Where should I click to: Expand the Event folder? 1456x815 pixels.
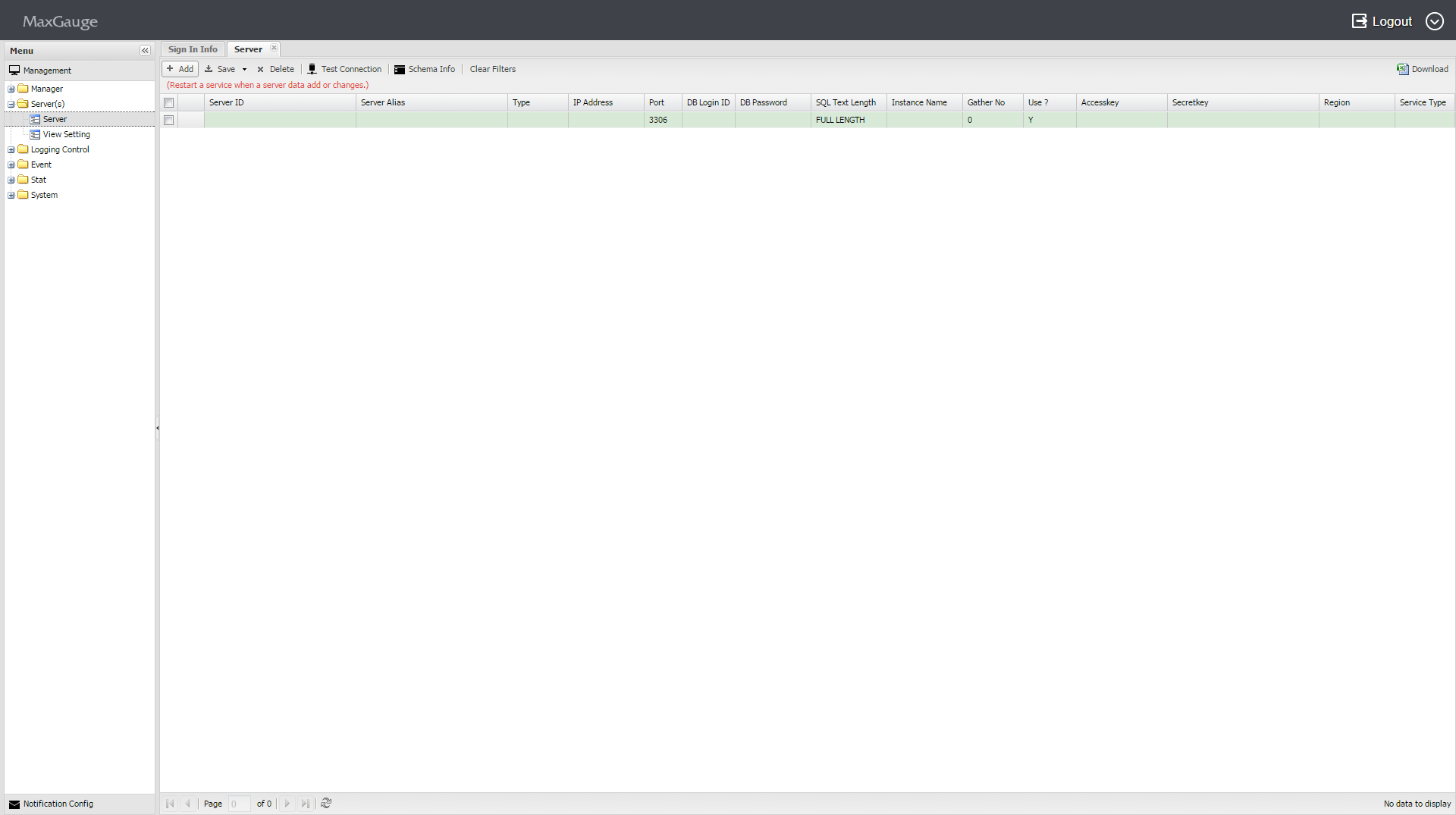click(x=11, y=165)
